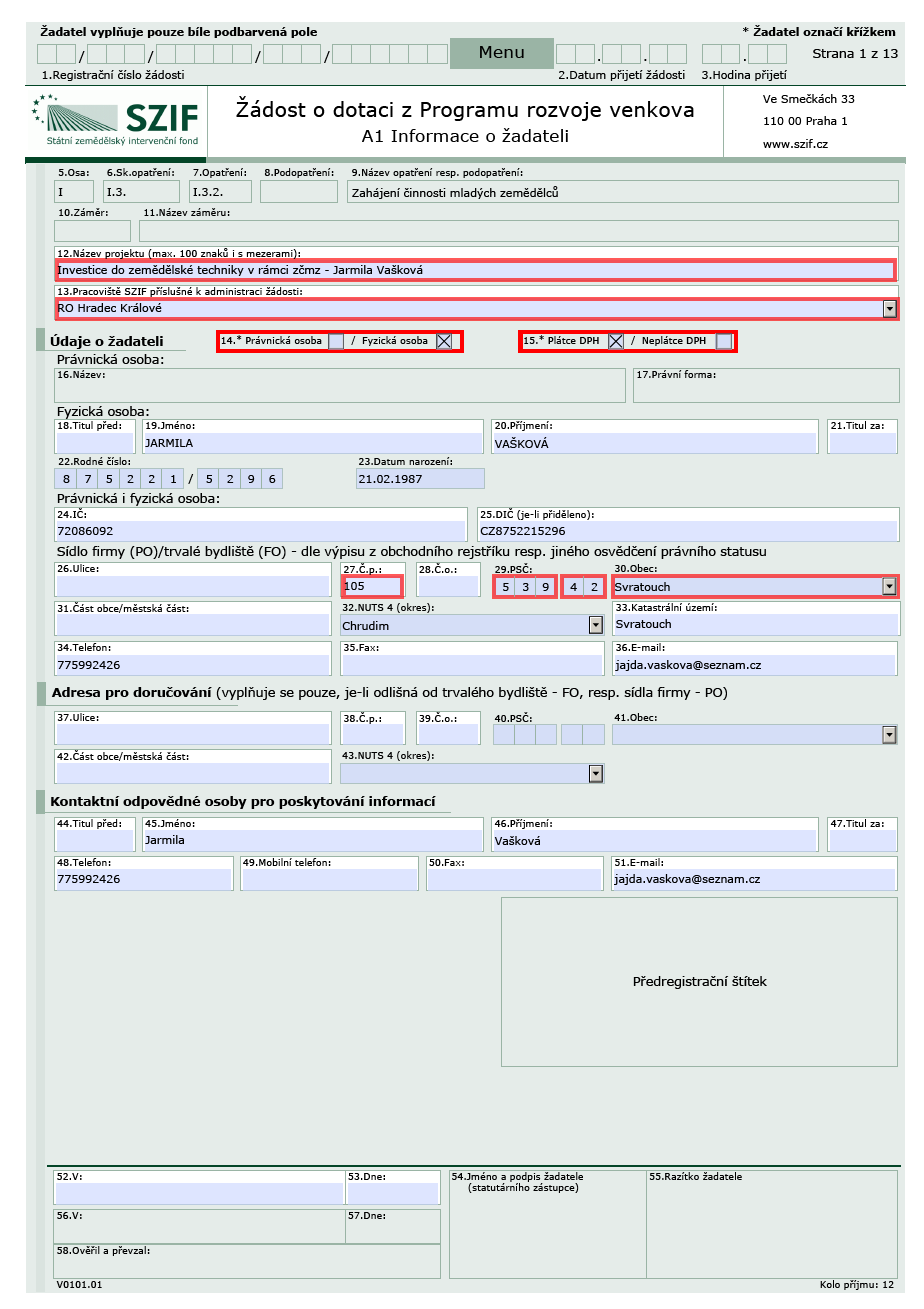Check the Neplátce DPH checkbox
924x1309 pixels.
click(724, 341)
